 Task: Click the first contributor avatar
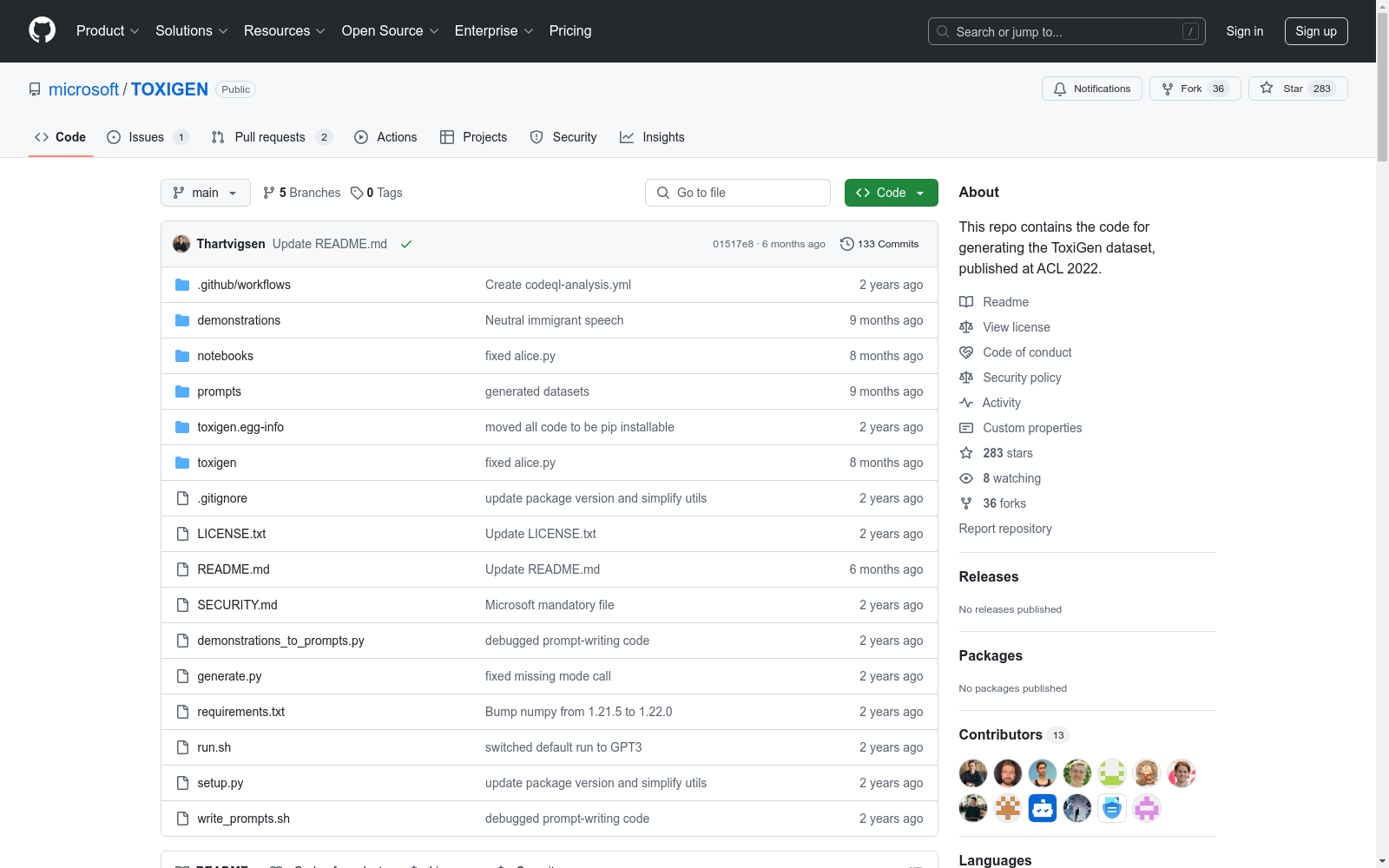[973, 773]
